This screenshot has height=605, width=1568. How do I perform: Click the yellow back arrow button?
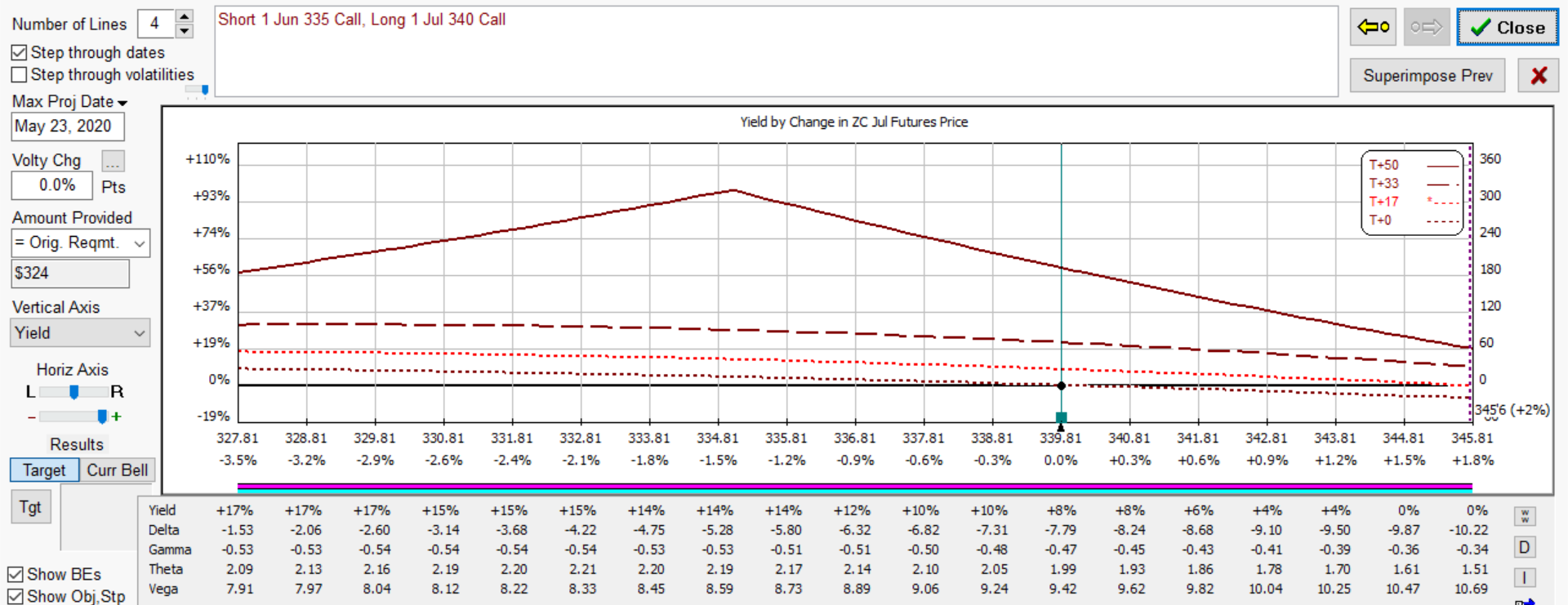[x=1373, y=28]
